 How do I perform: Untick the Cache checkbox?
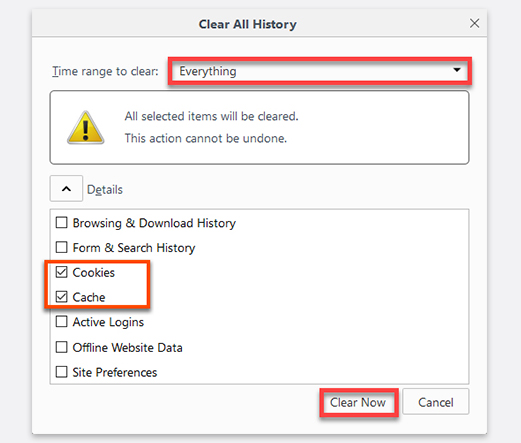(62, 297)
